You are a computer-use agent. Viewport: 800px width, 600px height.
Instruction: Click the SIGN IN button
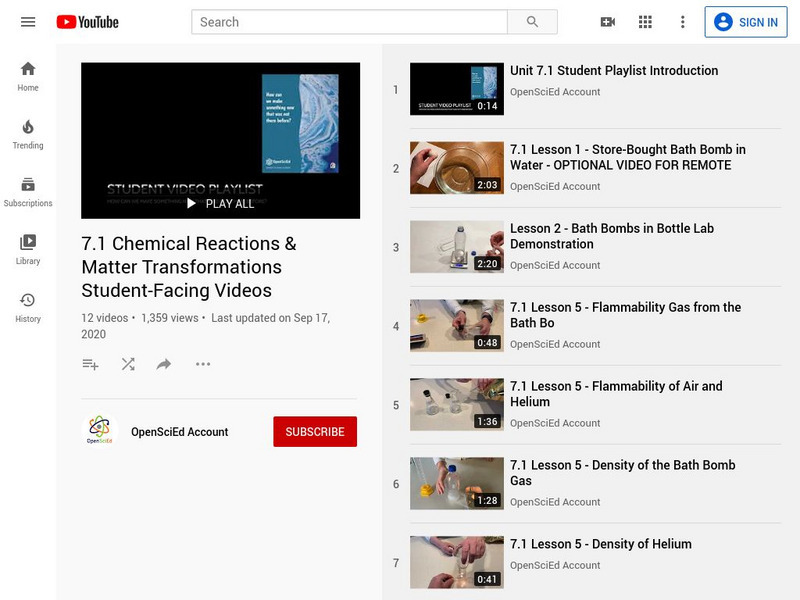click(x=747, y=21)
